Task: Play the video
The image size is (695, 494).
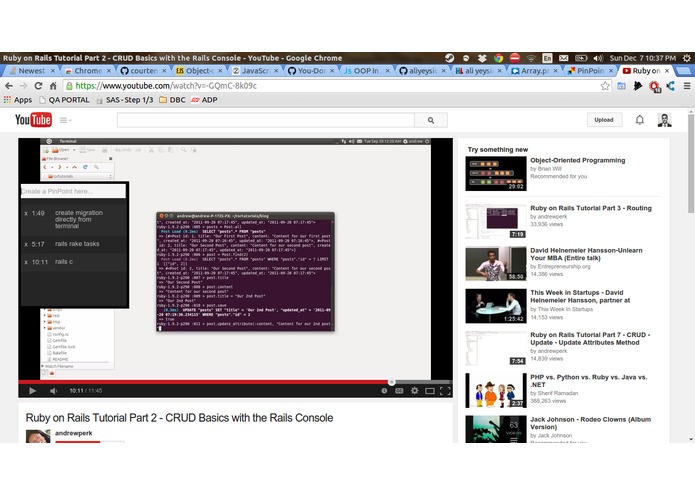Action: 32,391
